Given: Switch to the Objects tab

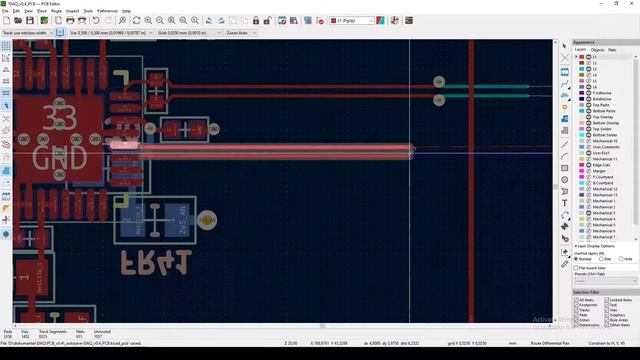Looking at the screenshot, I should click(x=598, y=50).
